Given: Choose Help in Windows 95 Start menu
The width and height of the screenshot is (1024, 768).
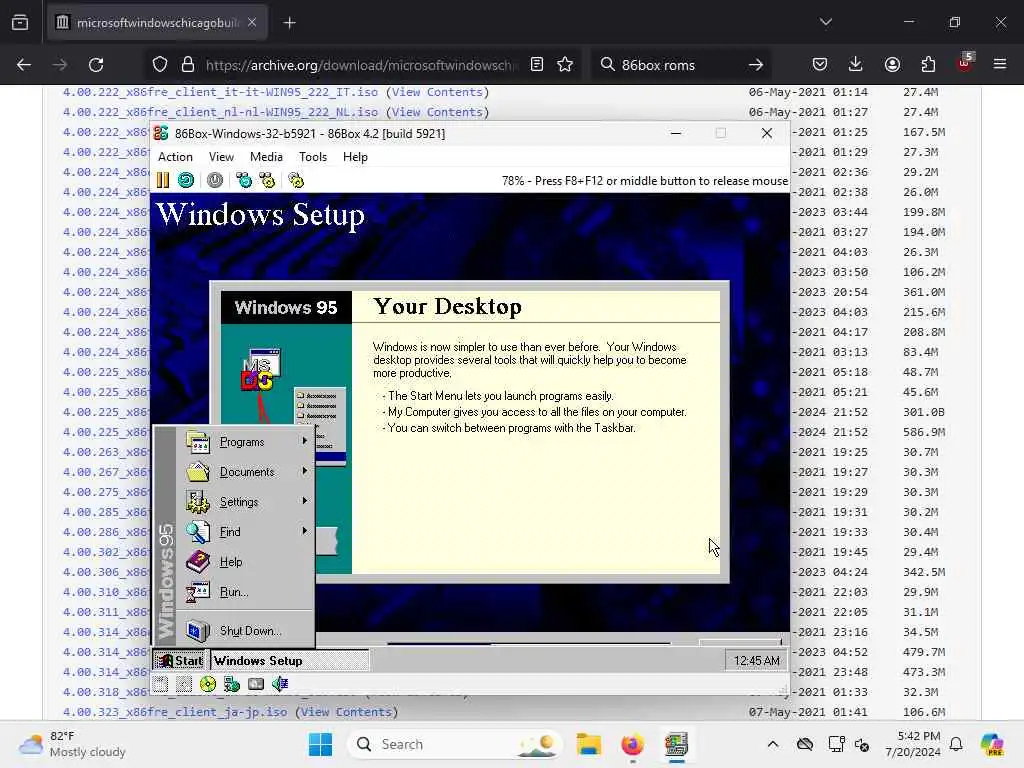Looking at the screenshot, I should point(246,562).
